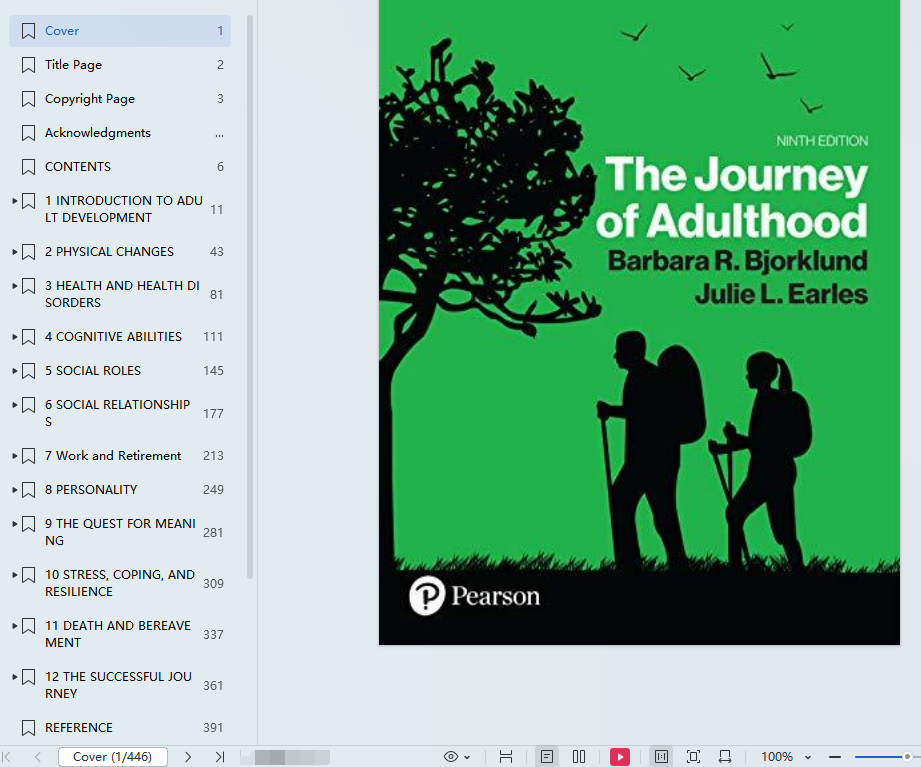Viewport: 921px width, 767px height.
Task: Switch to two-page view
Action: (579, 756)
